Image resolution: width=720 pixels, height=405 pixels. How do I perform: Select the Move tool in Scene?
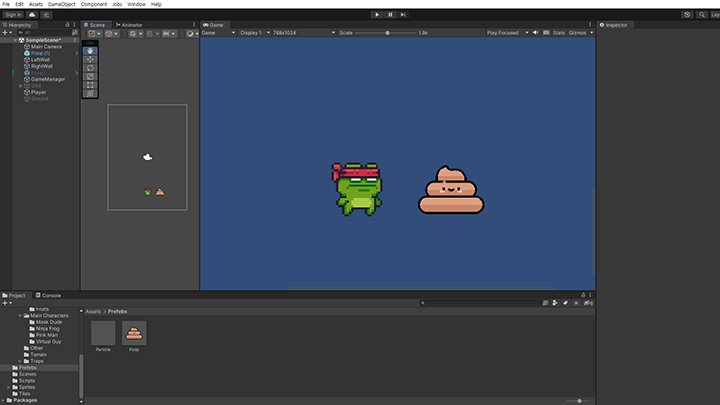(90, 59)
